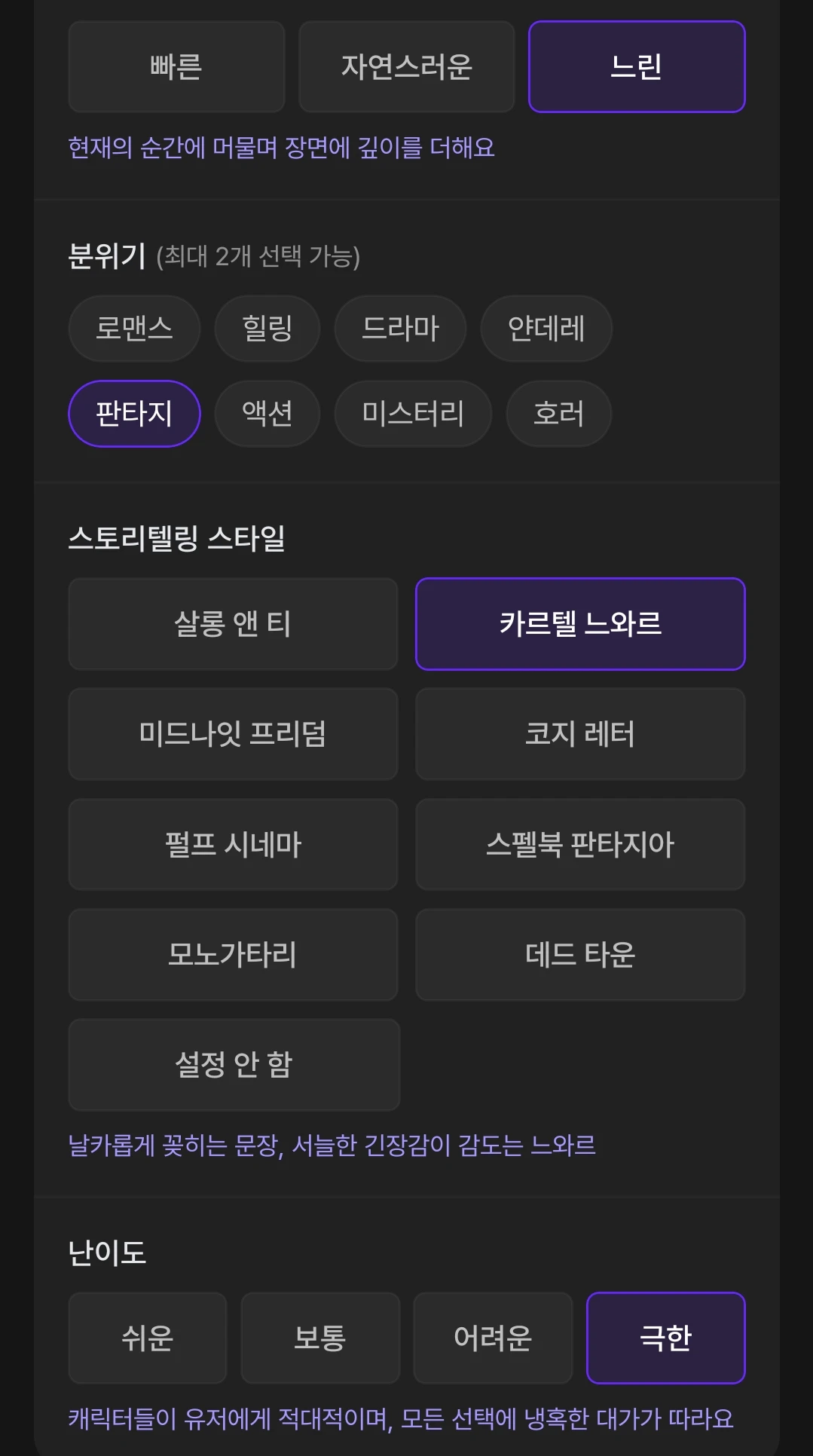
Task: Deselect the 판타지 mood chip
Action: [x=134, y=414]
